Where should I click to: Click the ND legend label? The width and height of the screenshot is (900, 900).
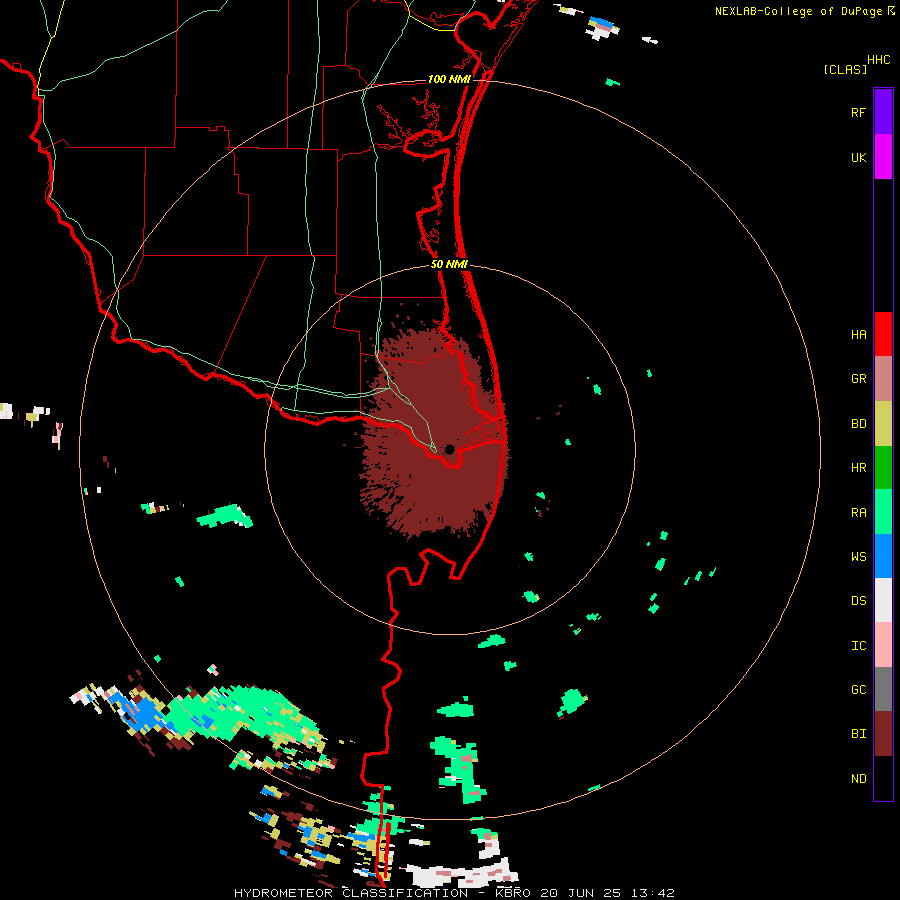pos(858,779)
